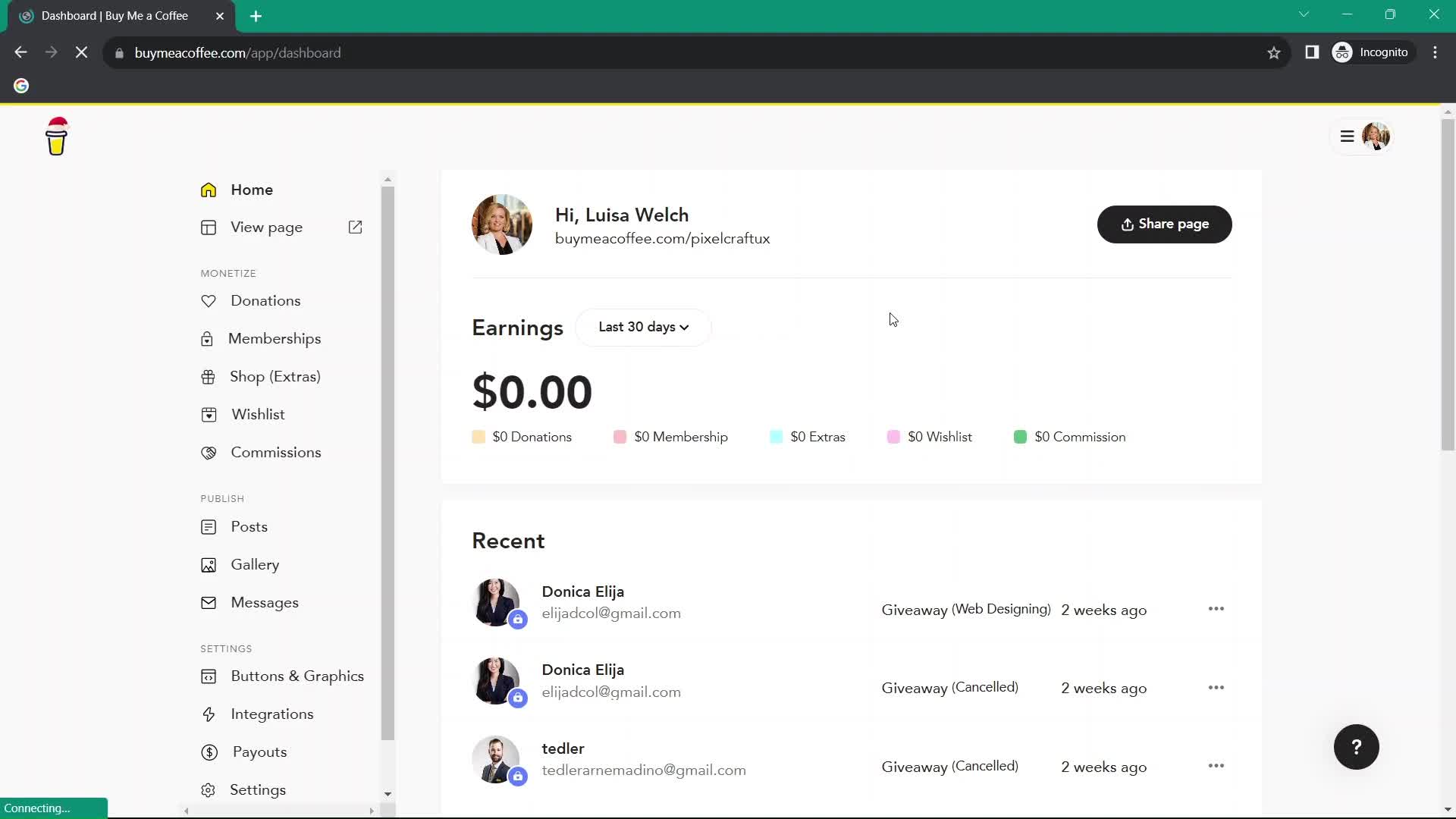
Task: Toggle the tedler profile thumbnail
Action: 498,760
